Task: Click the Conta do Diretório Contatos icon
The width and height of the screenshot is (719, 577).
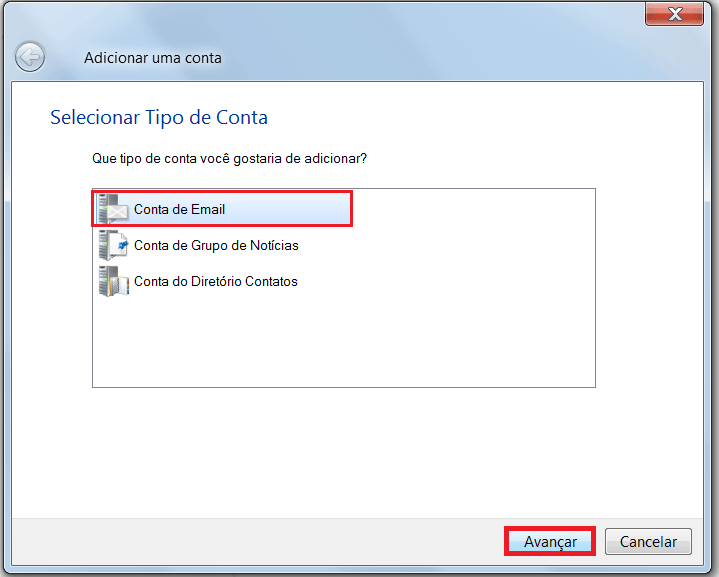Action: pos(114,281)
